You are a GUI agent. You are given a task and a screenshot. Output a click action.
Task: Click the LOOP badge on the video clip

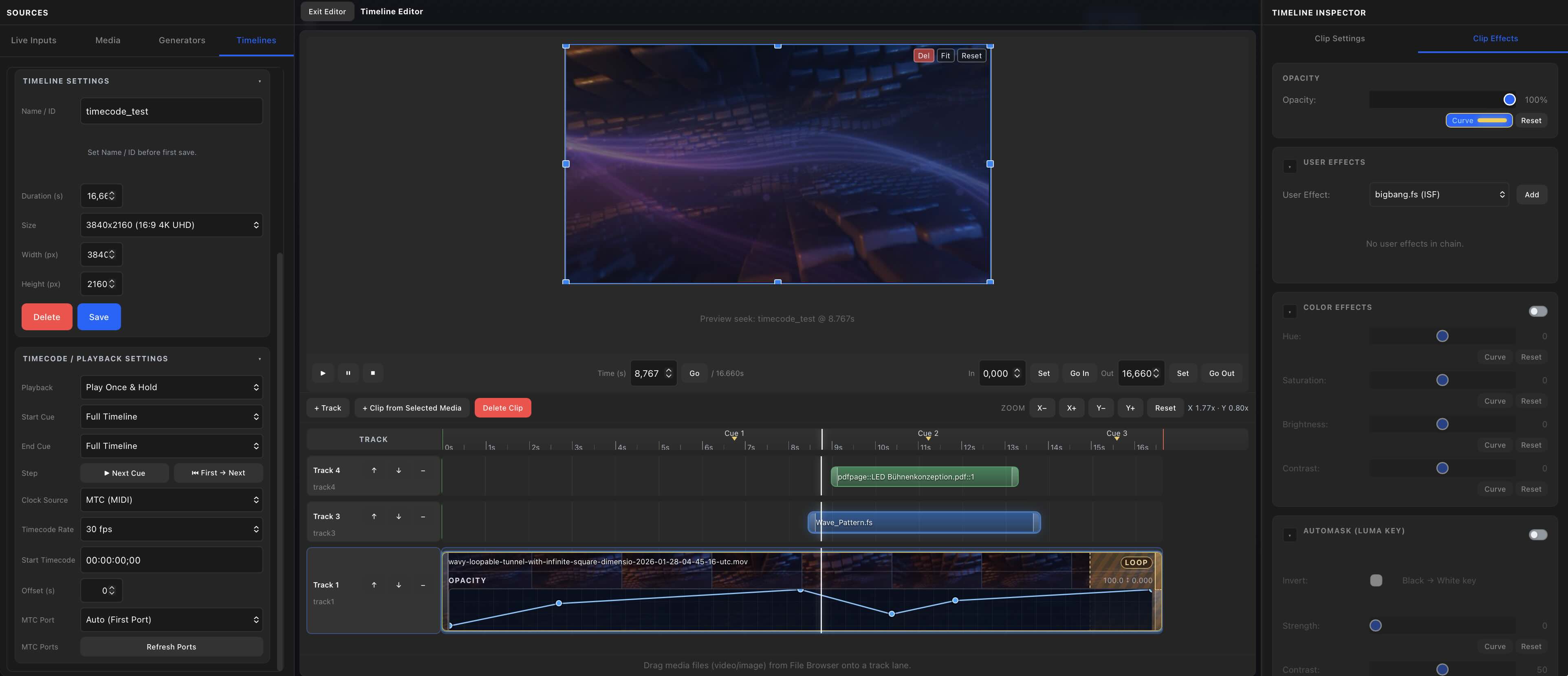[1135, 562]
